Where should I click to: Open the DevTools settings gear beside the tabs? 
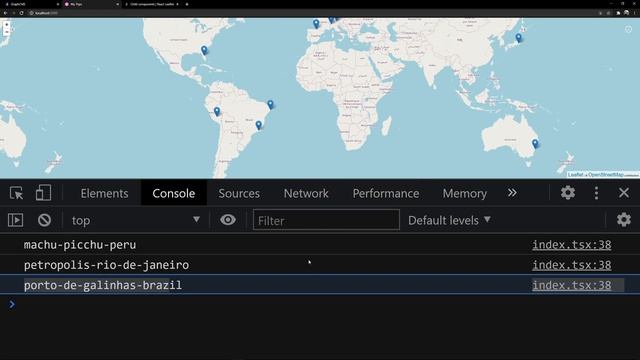pyautogui.click(x=567, y=193)
